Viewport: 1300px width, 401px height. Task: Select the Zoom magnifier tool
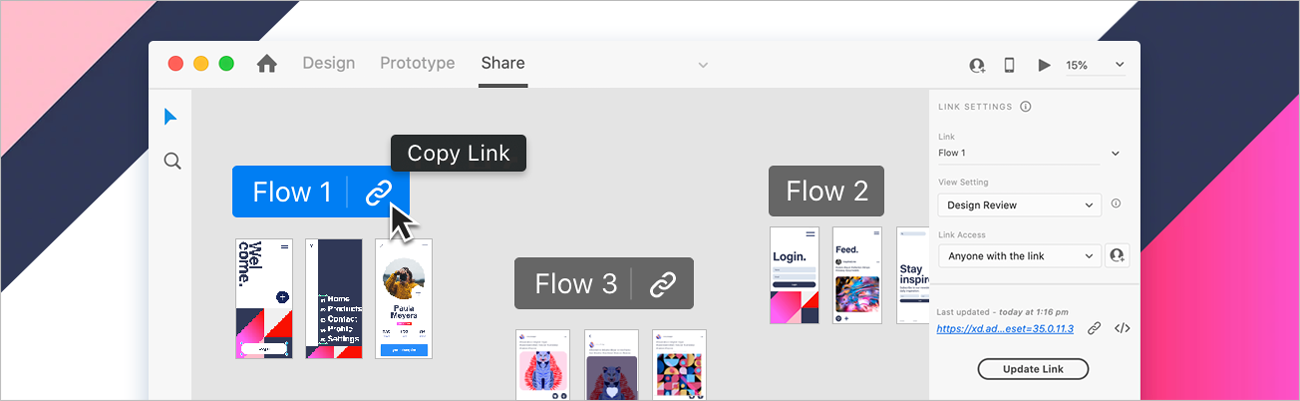click(x=172, y=161)
